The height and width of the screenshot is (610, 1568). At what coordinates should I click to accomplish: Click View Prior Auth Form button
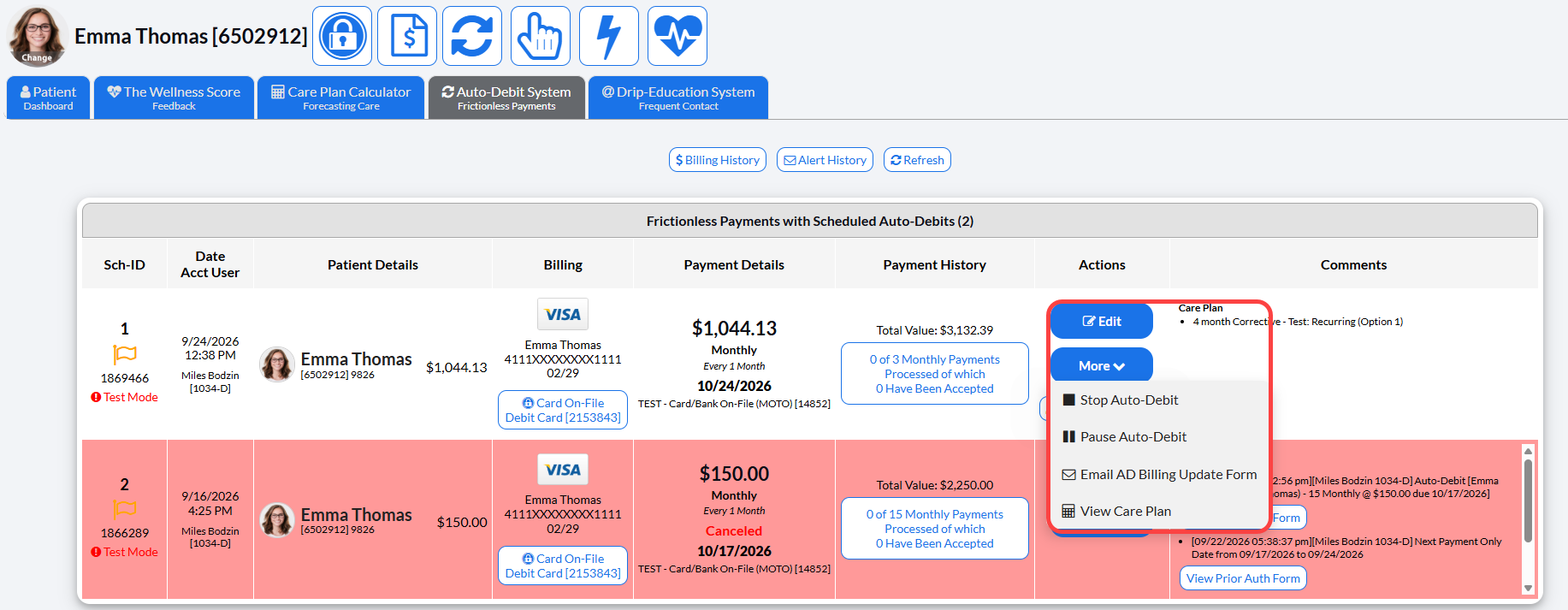click(1243, 578)
